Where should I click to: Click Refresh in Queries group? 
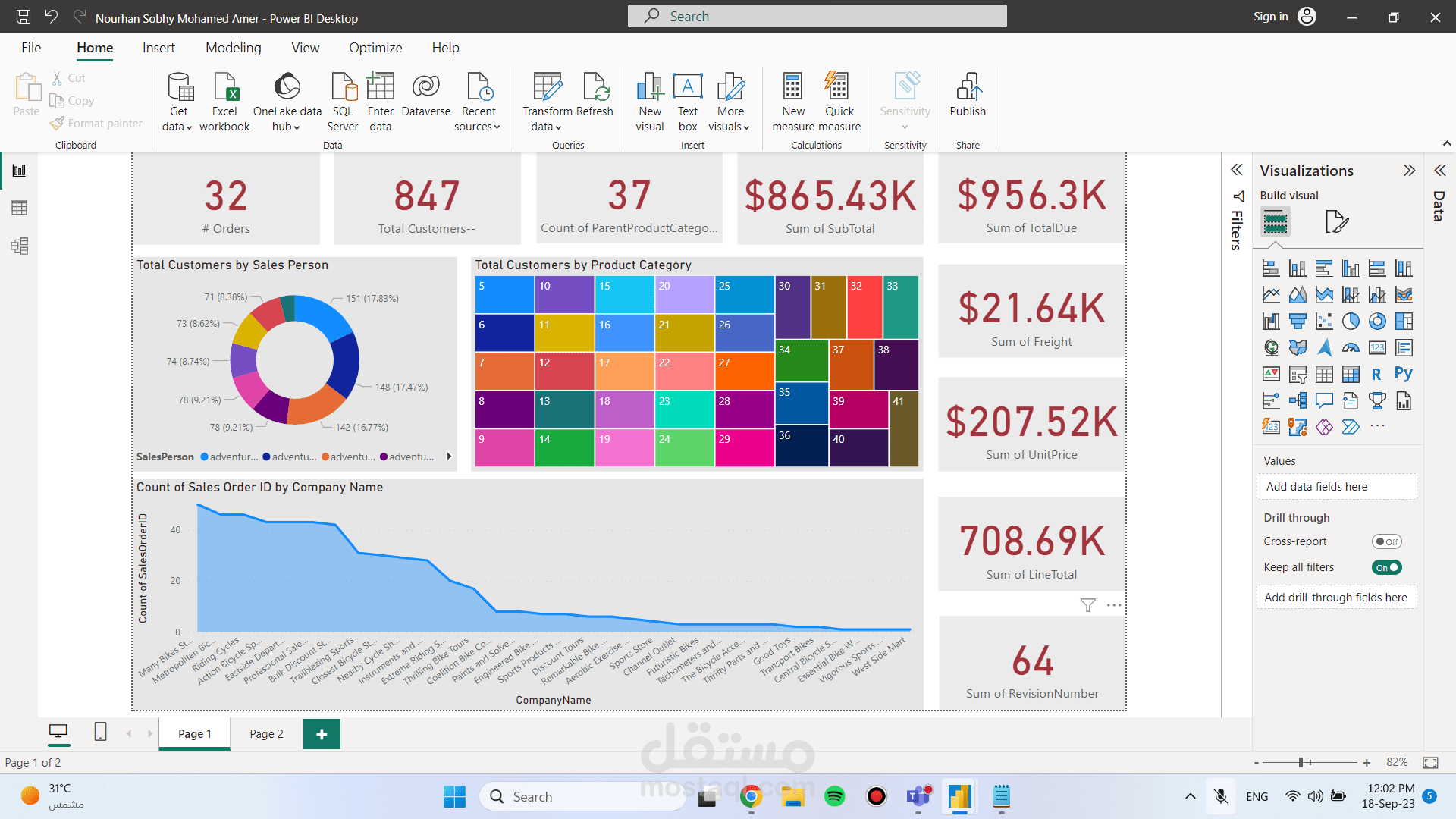(x=595, y=96)
